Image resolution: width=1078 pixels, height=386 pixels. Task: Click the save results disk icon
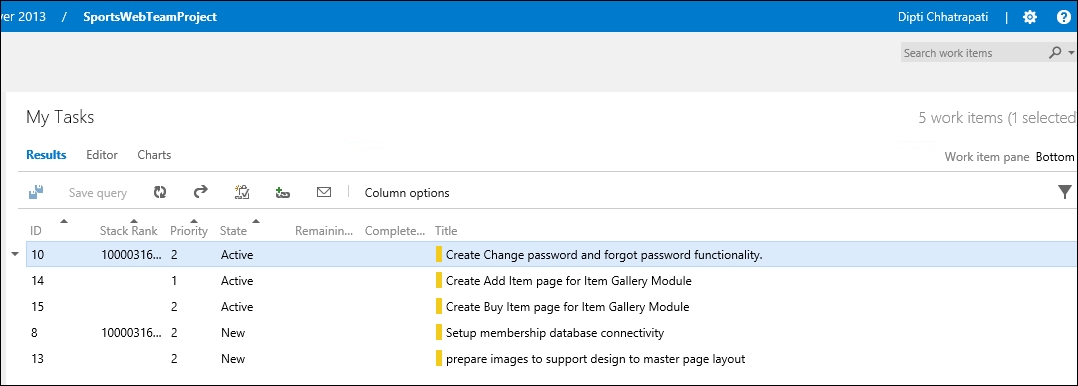click(x=36, y=193)
